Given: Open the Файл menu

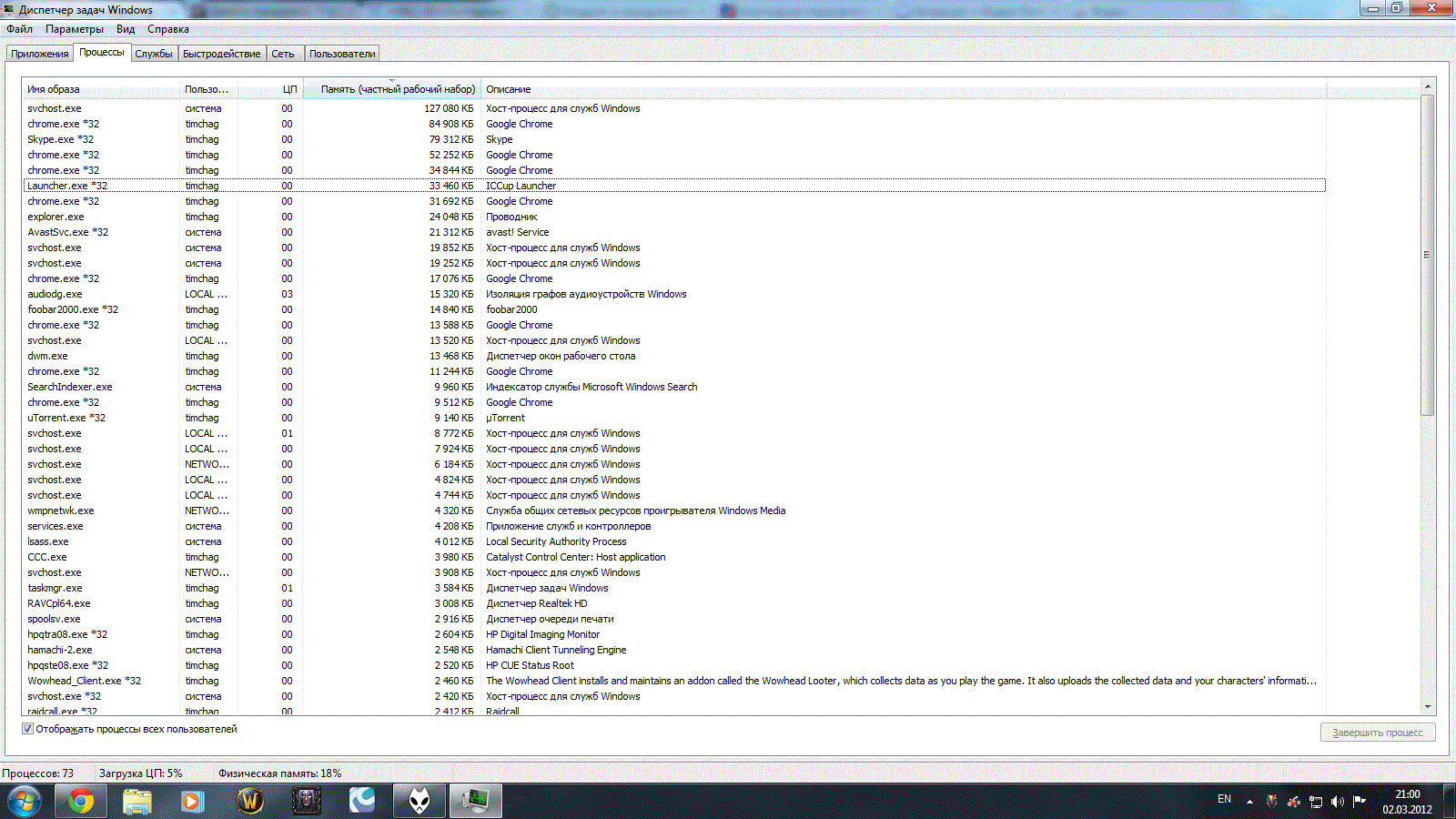Looking at the screenshot, I should 19,29.
